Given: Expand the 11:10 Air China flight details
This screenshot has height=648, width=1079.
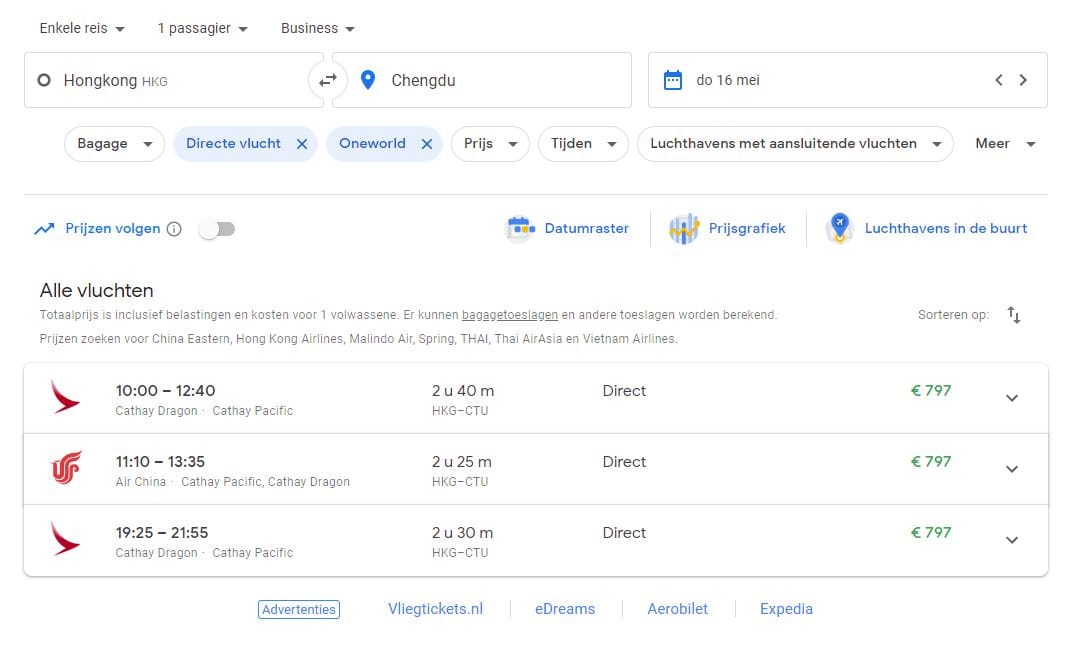Looking at the screenshot, I should (1011, 469).
